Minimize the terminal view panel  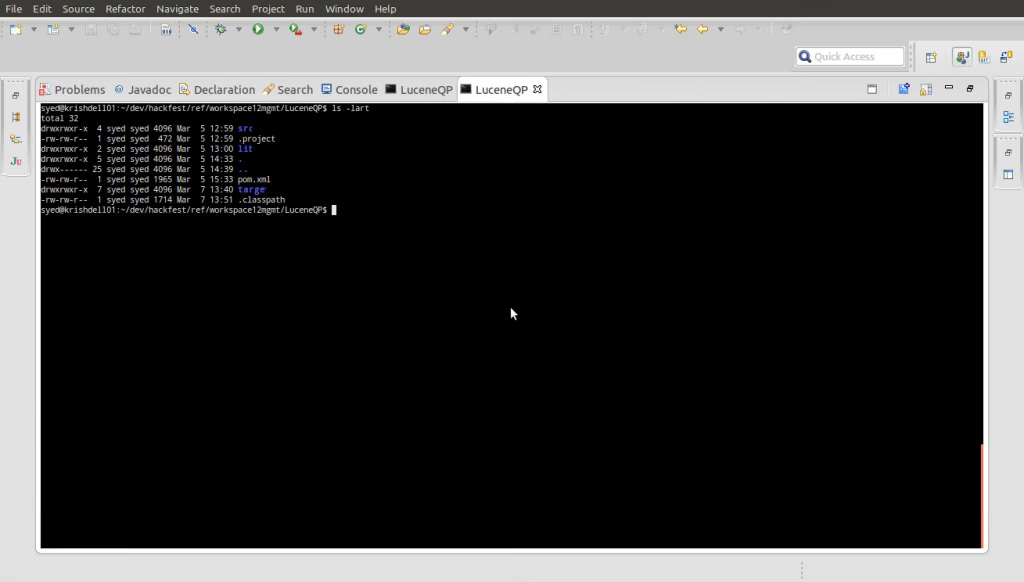click(949, 88)
